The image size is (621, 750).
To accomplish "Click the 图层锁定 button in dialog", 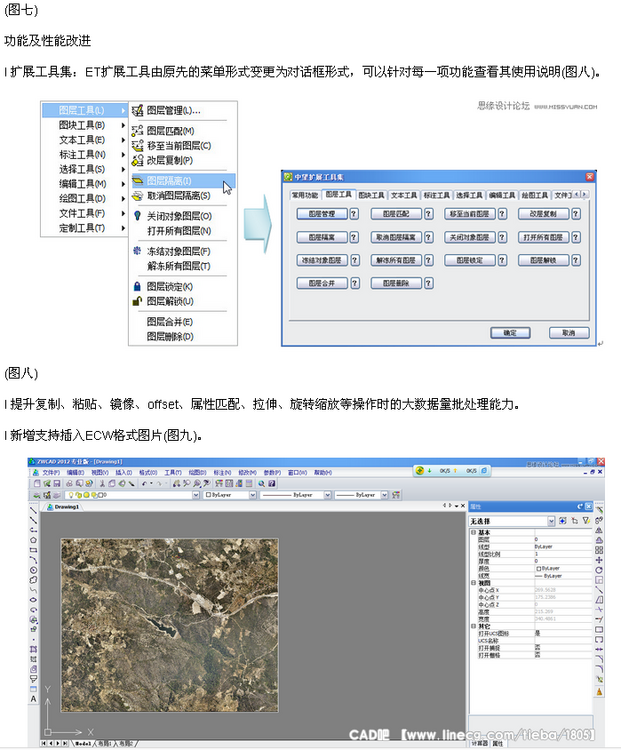I will (x=469, y=260).
